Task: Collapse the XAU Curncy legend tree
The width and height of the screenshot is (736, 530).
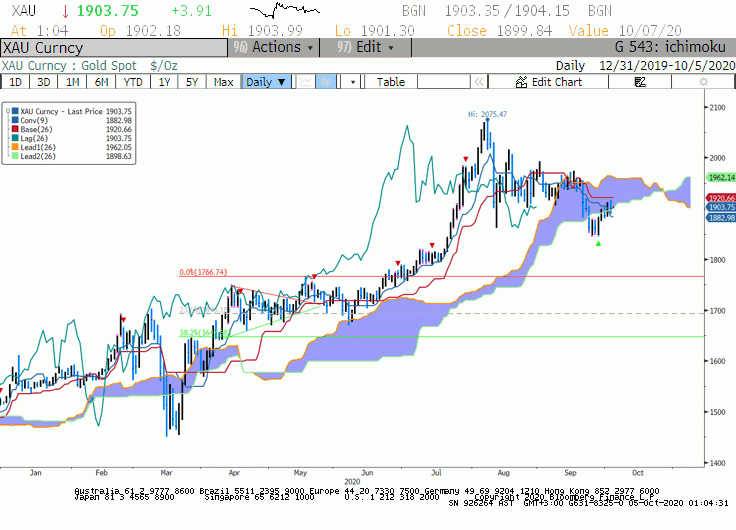Action: [8, 111]
